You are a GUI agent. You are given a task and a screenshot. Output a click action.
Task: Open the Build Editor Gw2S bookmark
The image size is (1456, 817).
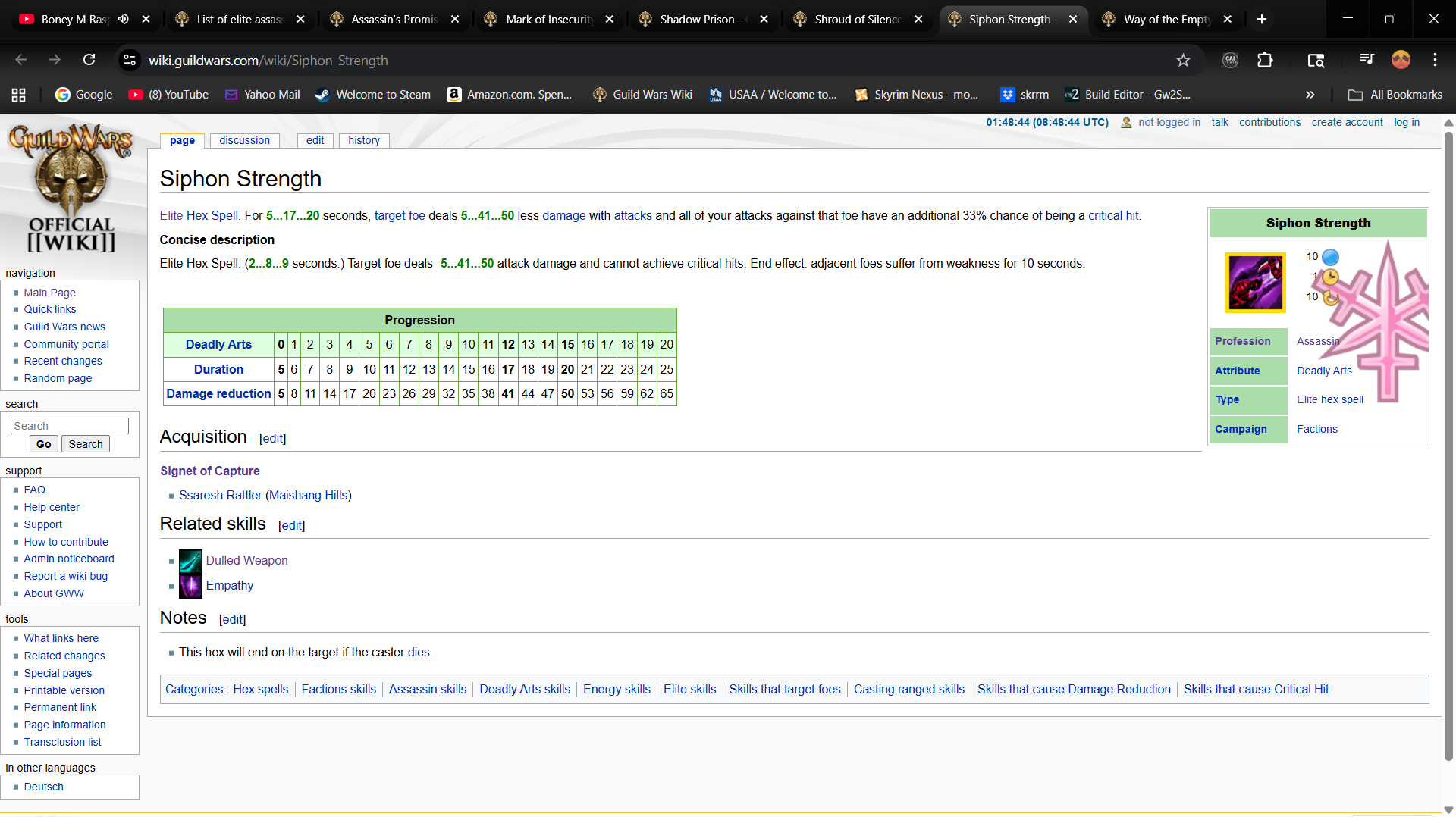click(x=1128, y=95)
